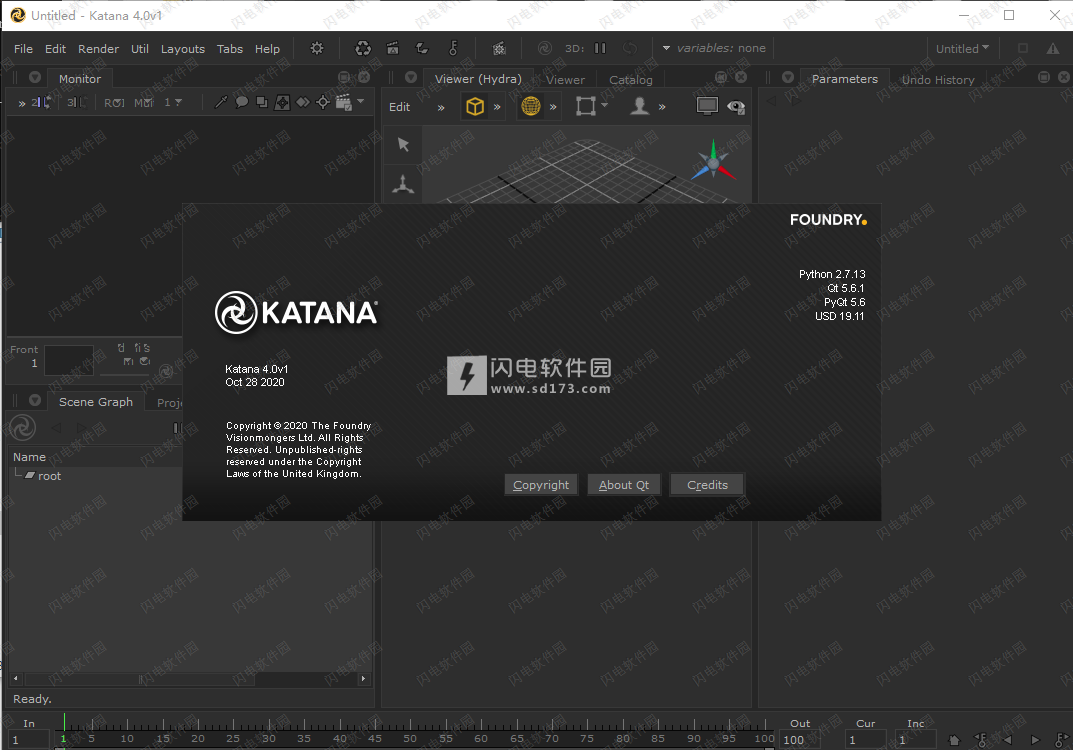Select the Scene Graph tab
1073x750 pixels.
96,402
